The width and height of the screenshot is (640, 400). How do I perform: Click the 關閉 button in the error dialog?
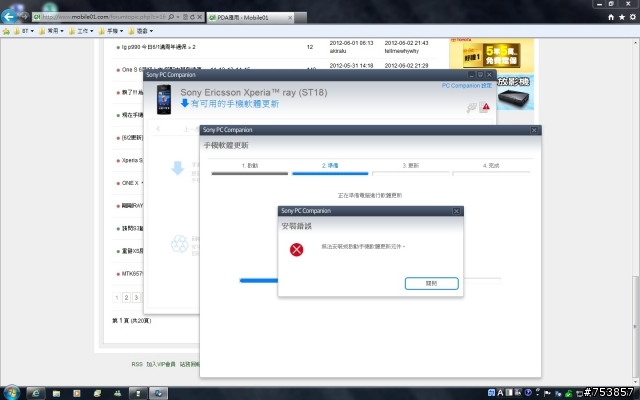pyautogui.click(x=431, y=283)
